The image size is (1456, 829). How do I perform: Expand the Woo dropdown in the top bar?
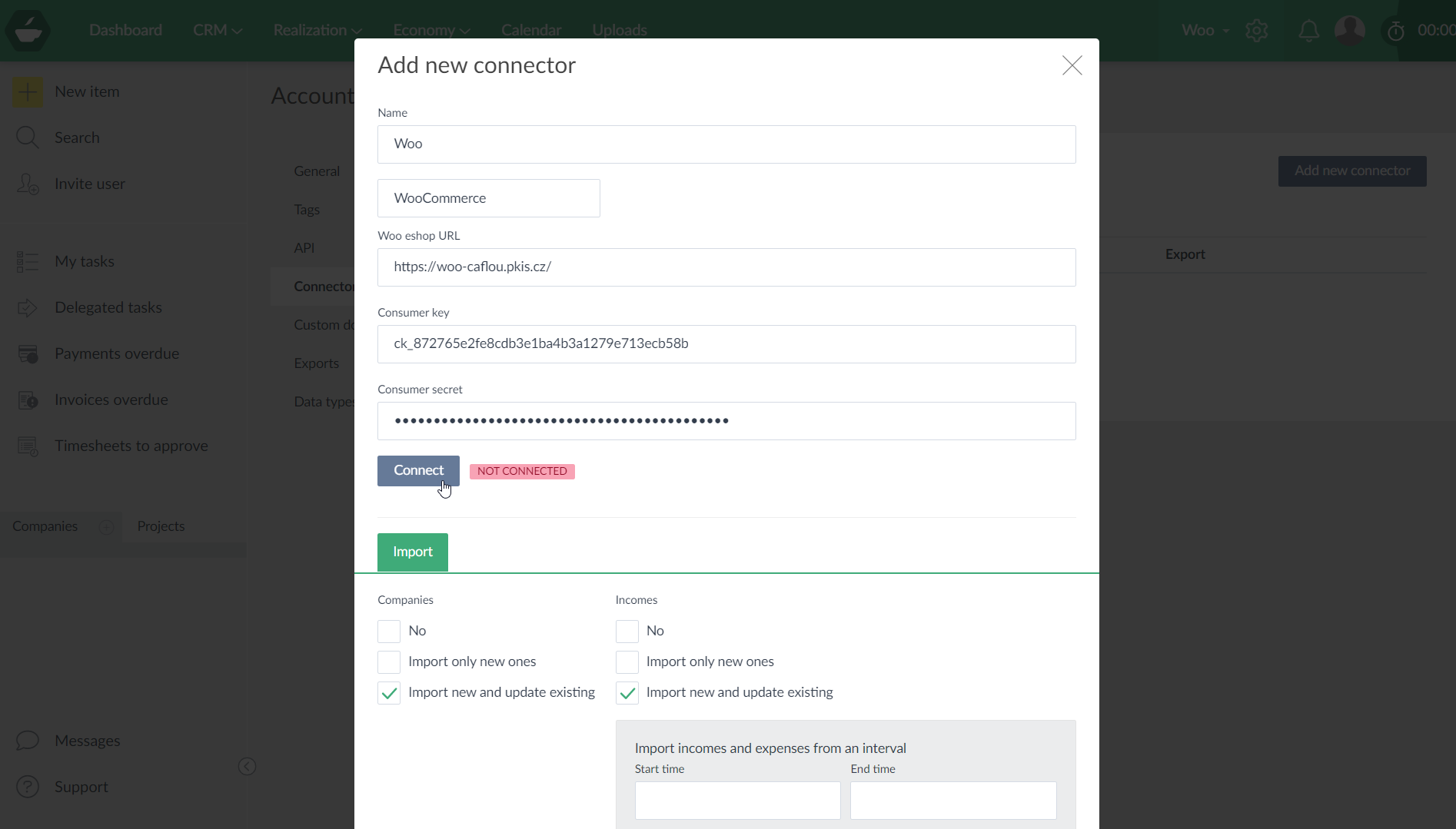point(1203,31)
